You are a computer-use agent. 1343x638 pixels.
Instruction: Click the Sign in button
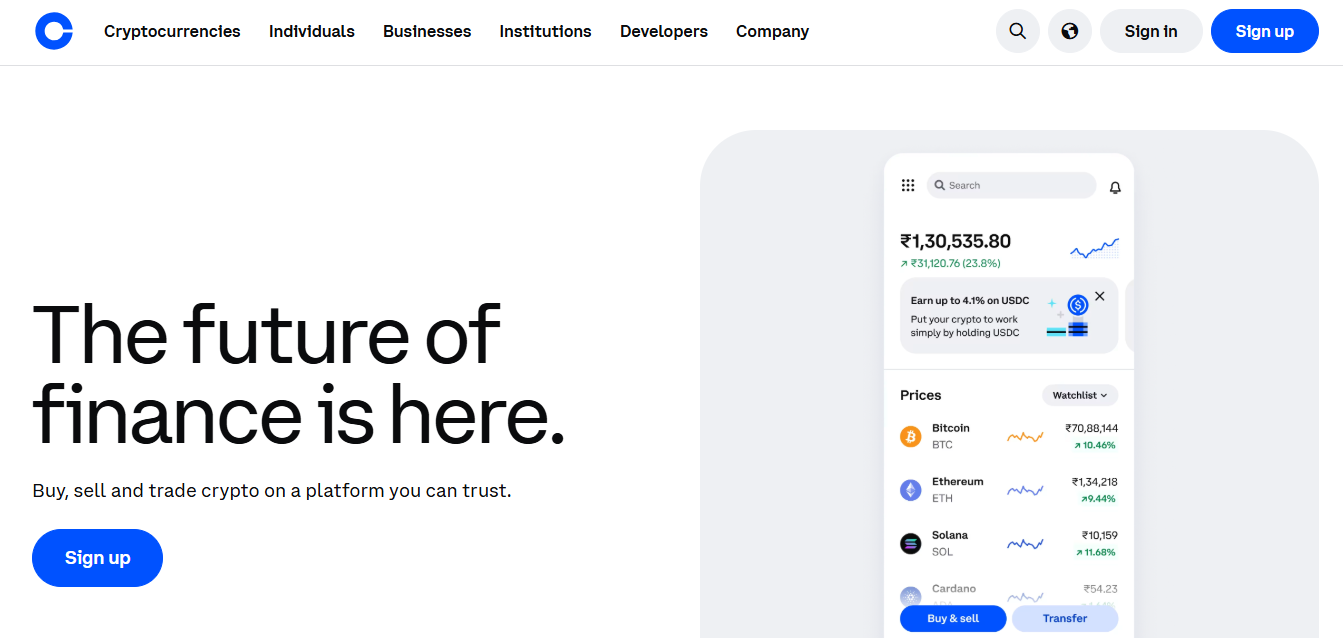1150,31
